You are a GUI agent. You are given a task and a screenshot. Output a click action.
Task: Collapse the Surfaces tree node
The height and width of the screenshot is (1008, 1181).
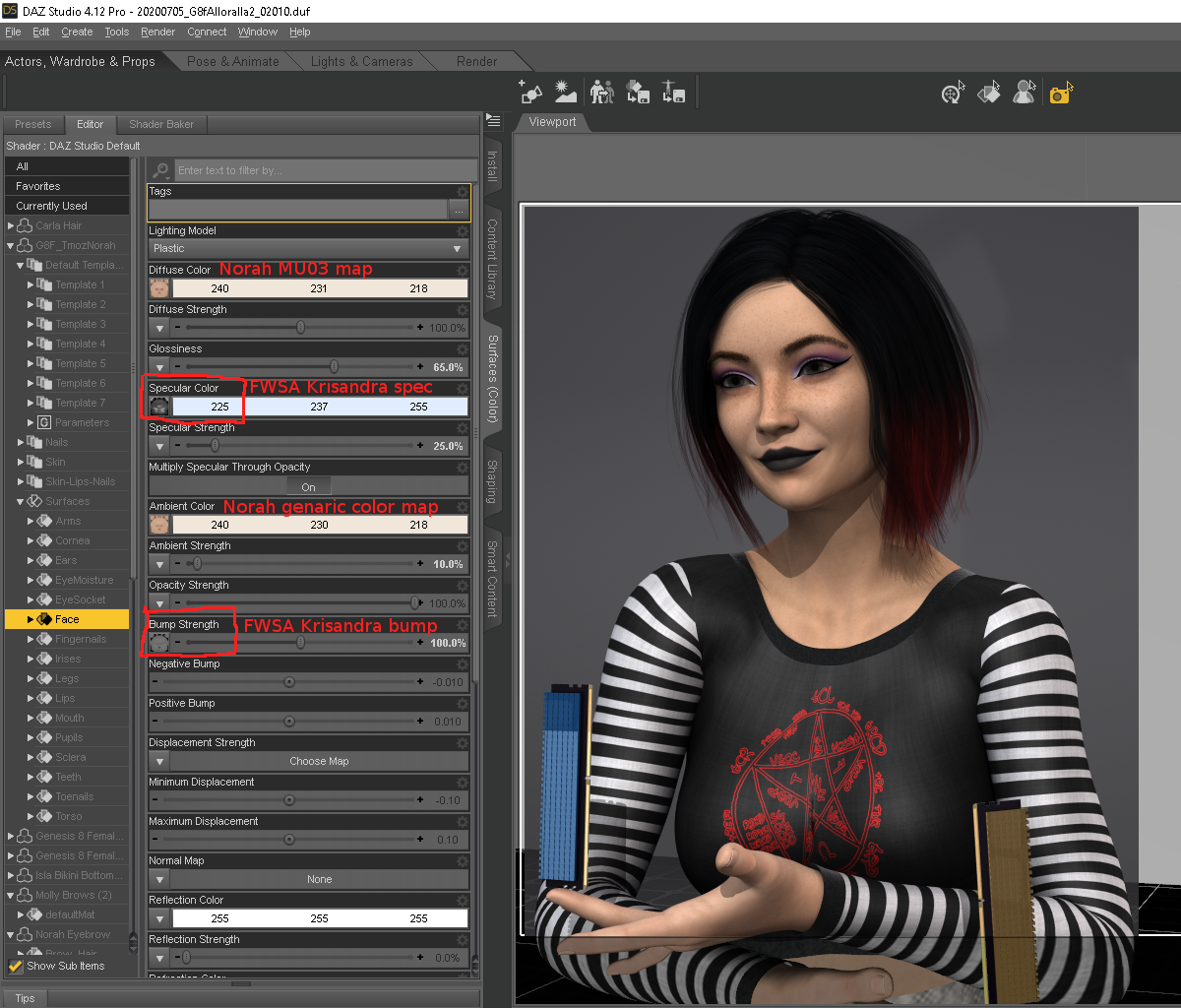pos(21,501)
